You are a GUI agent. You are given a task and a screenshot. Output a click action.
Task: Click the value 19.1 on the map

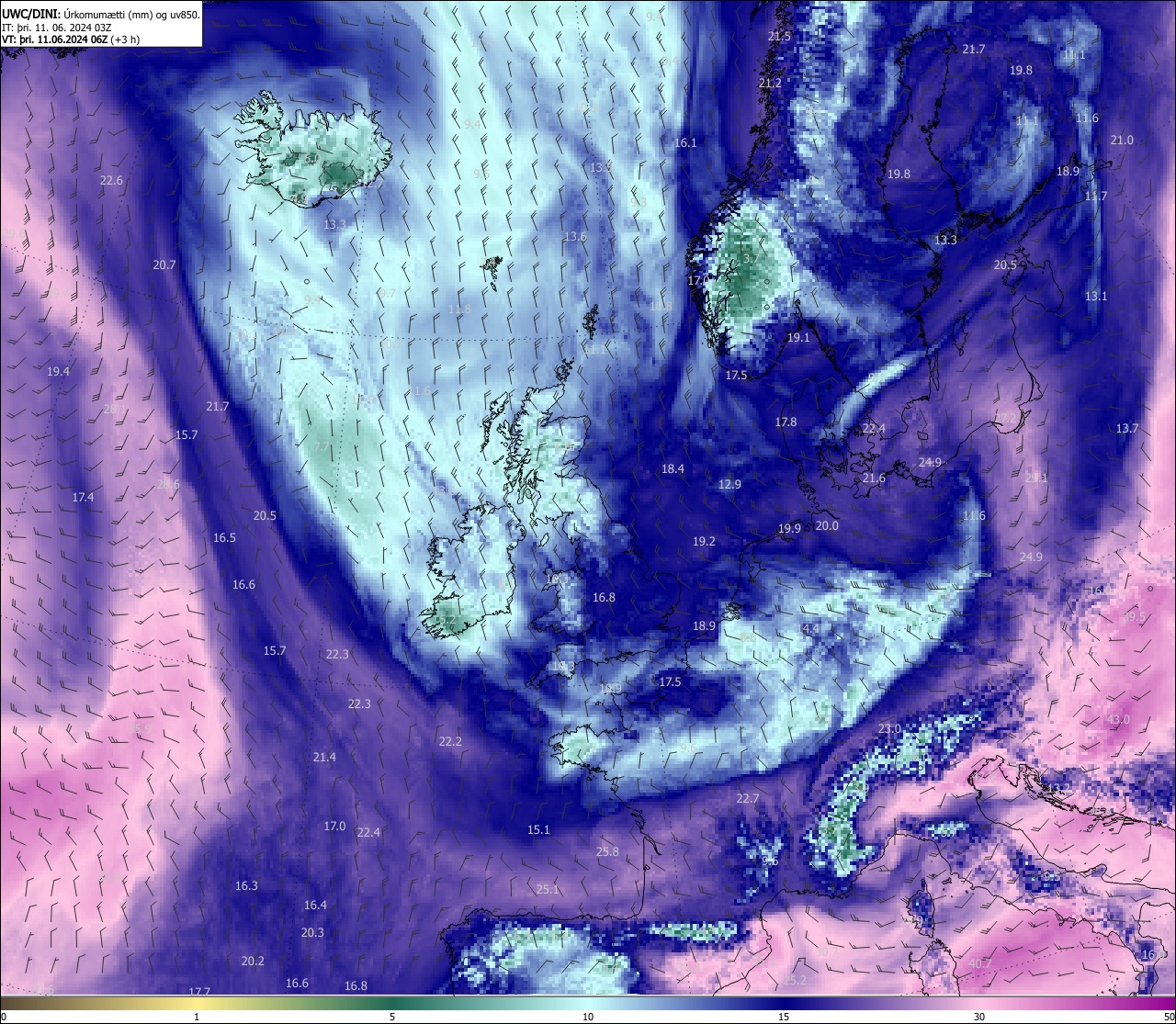click(x=798, y=337)
